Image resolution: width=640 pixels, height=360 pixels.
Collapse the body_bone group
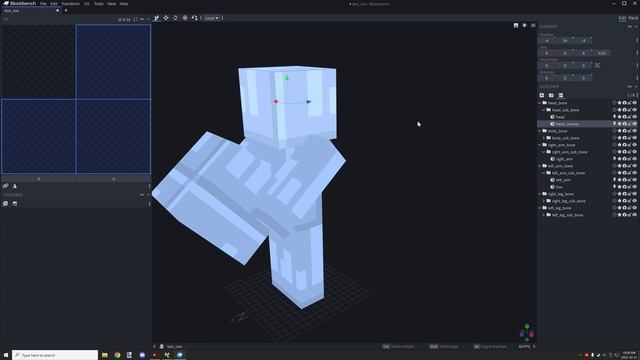[540, 131]
